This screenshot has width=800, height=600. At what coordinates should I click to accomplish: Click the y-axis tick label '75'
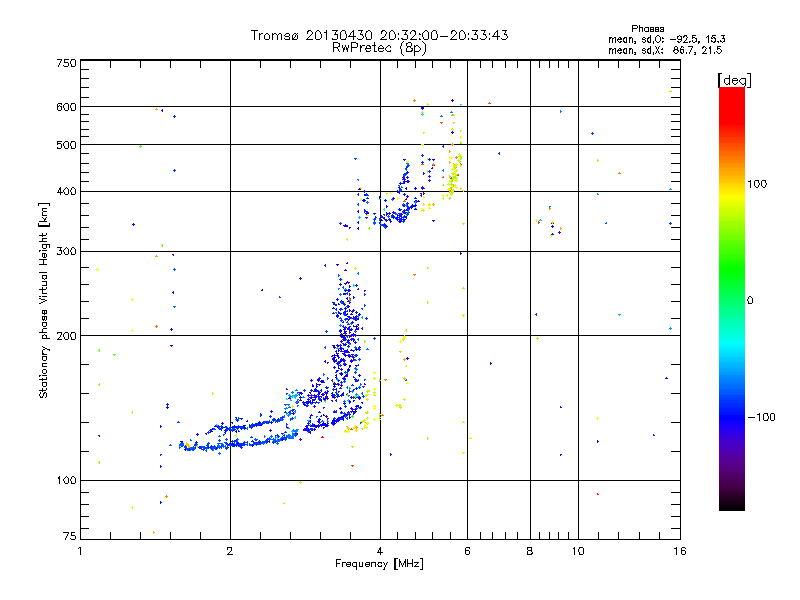70,536
